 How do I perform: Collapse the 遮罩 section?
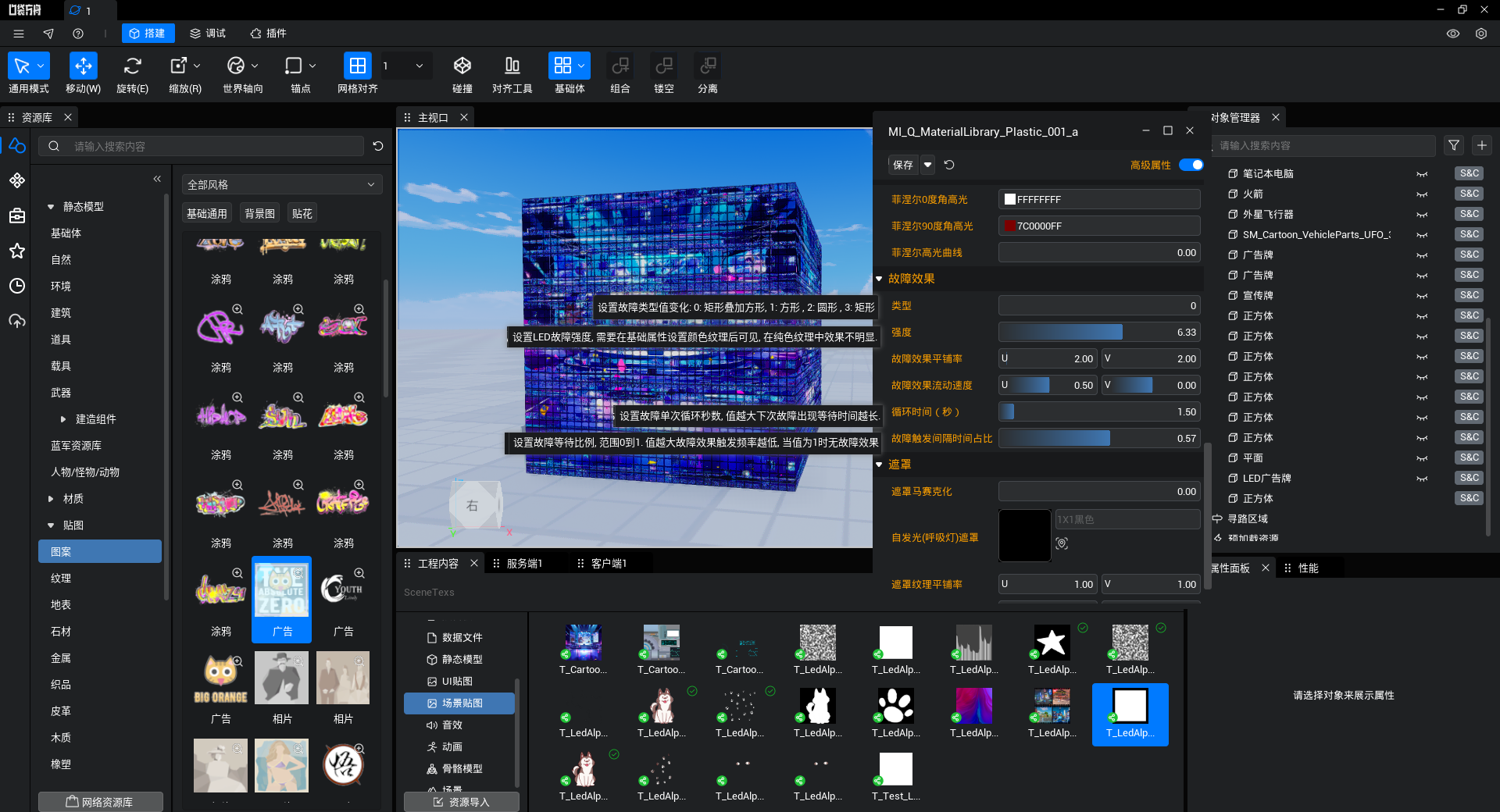pyautogui.click(x=879, y=465)
